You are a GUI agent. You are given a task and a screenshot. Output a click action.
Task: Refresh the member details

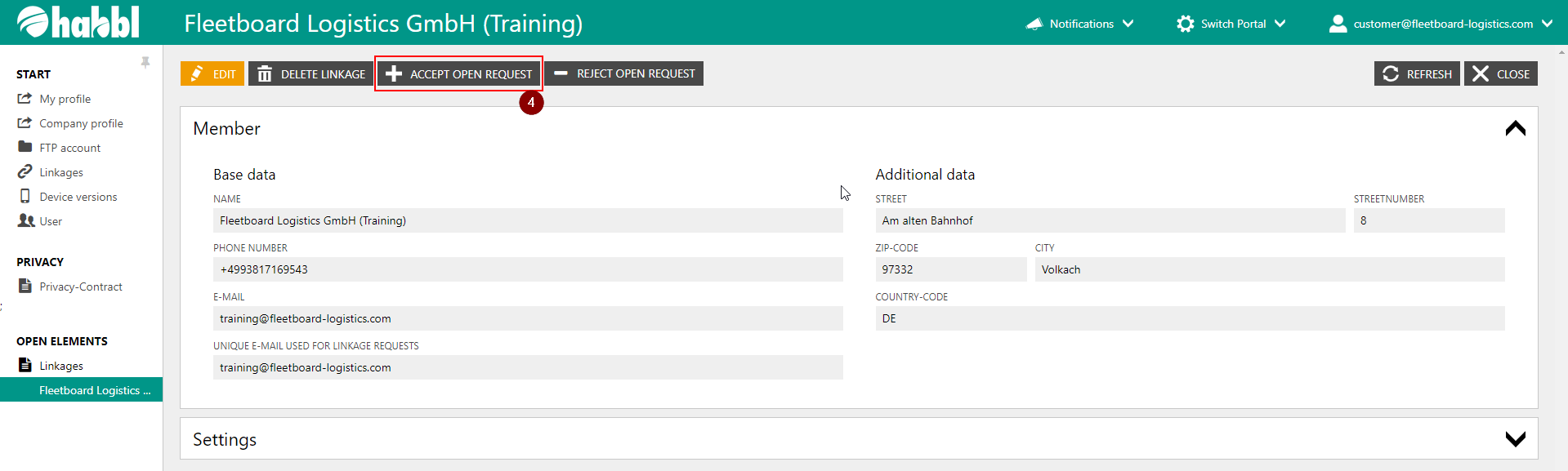coord(1417,73)
